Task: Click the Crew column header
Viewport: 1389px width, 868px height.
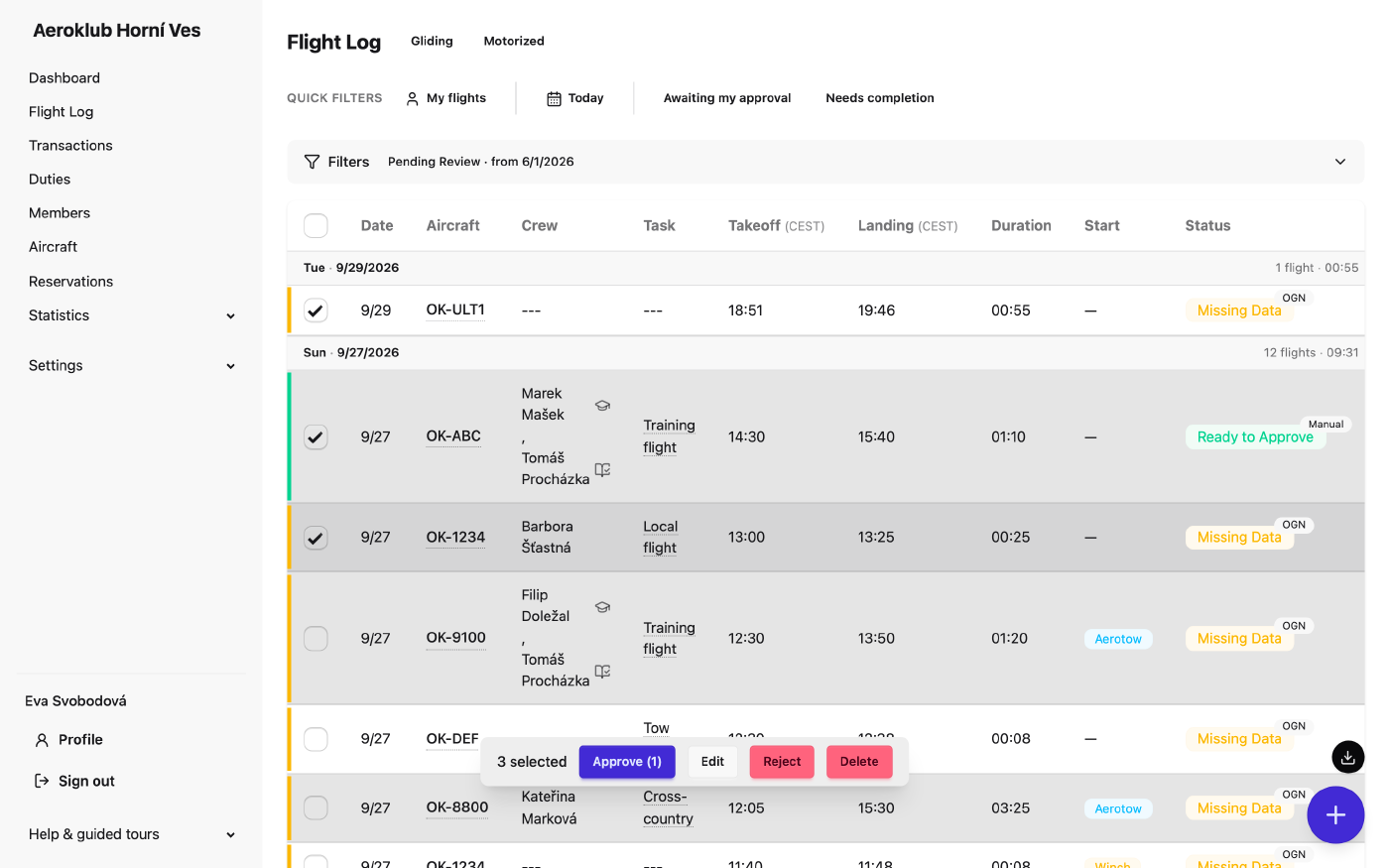Action: [x=540, y=226]
